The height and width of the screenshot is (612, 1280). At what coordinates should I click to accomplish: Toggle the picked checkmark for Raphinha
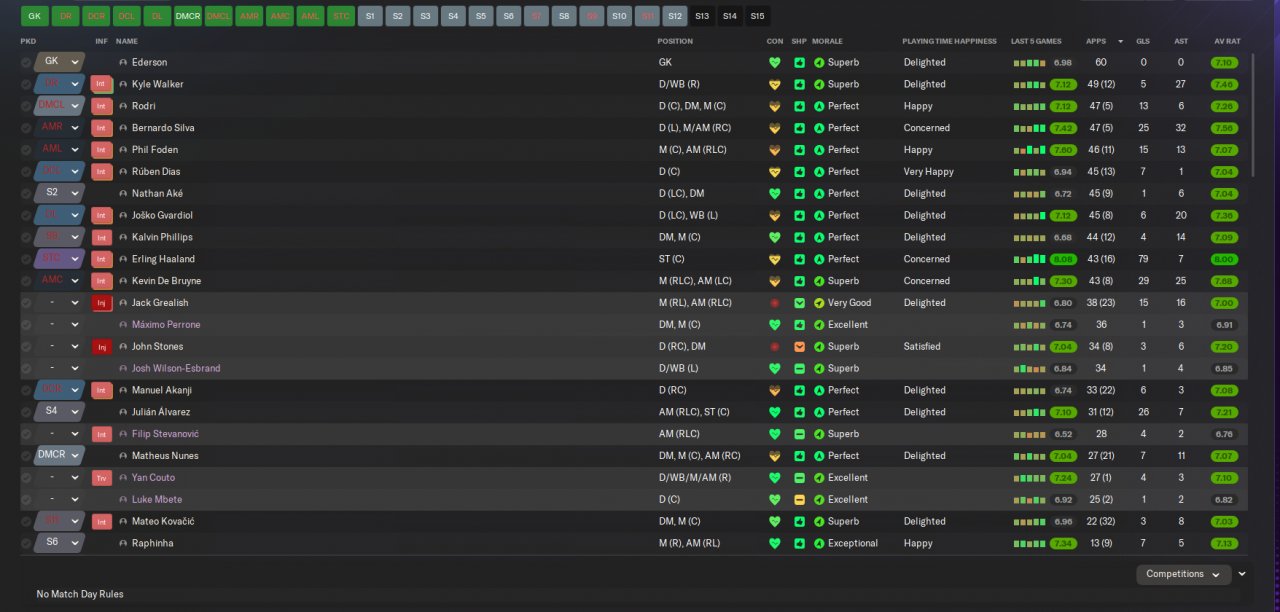(26, 543)
